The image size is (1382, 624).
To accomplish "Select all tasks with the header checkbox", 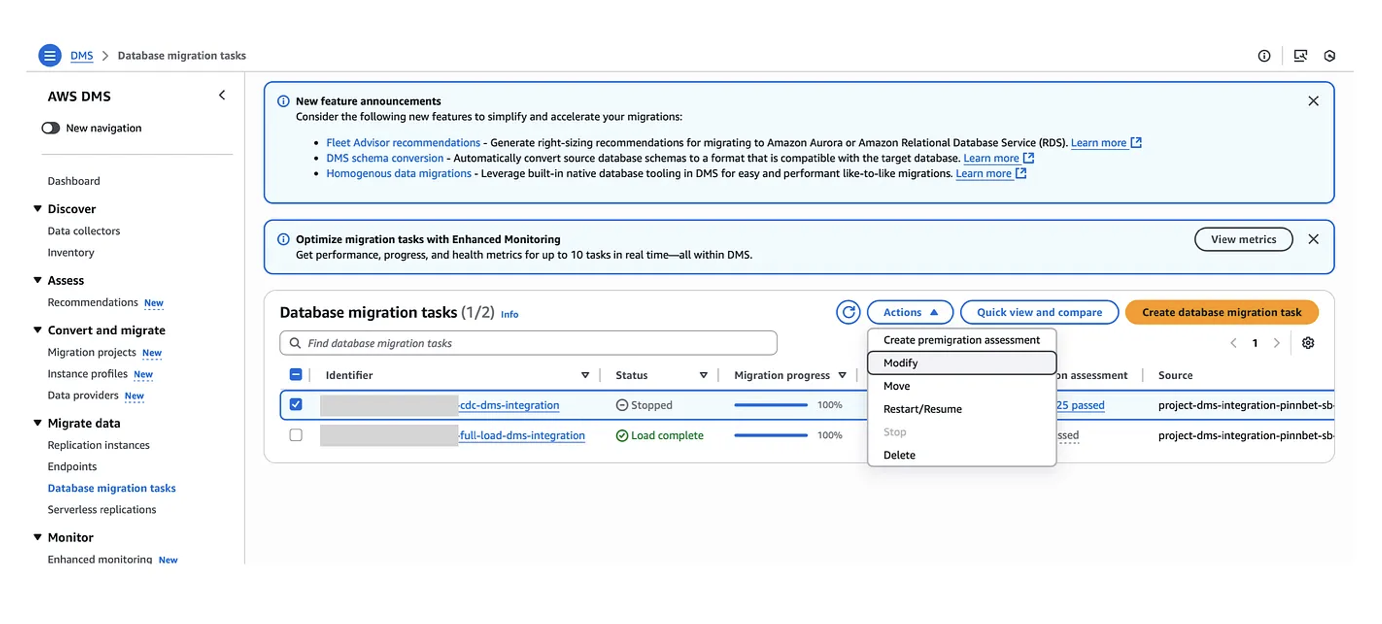I will pyautogui.click(x=295, y=374).
